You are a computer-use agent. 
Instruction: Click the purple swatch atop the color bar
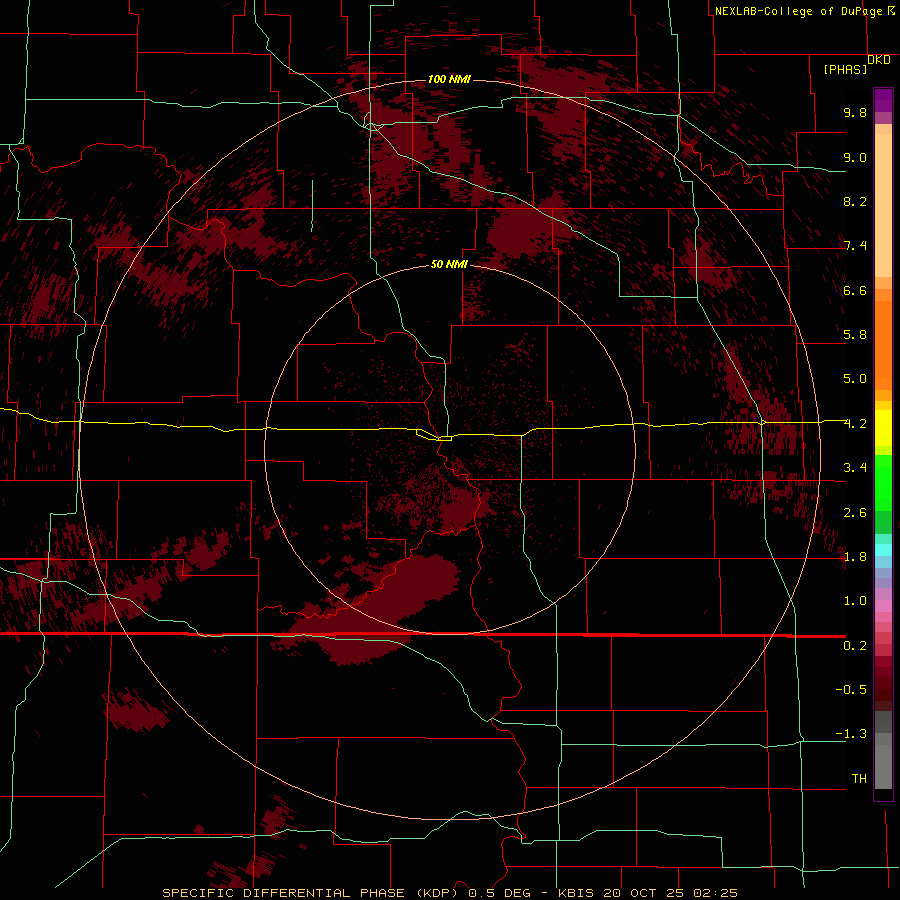883,100
